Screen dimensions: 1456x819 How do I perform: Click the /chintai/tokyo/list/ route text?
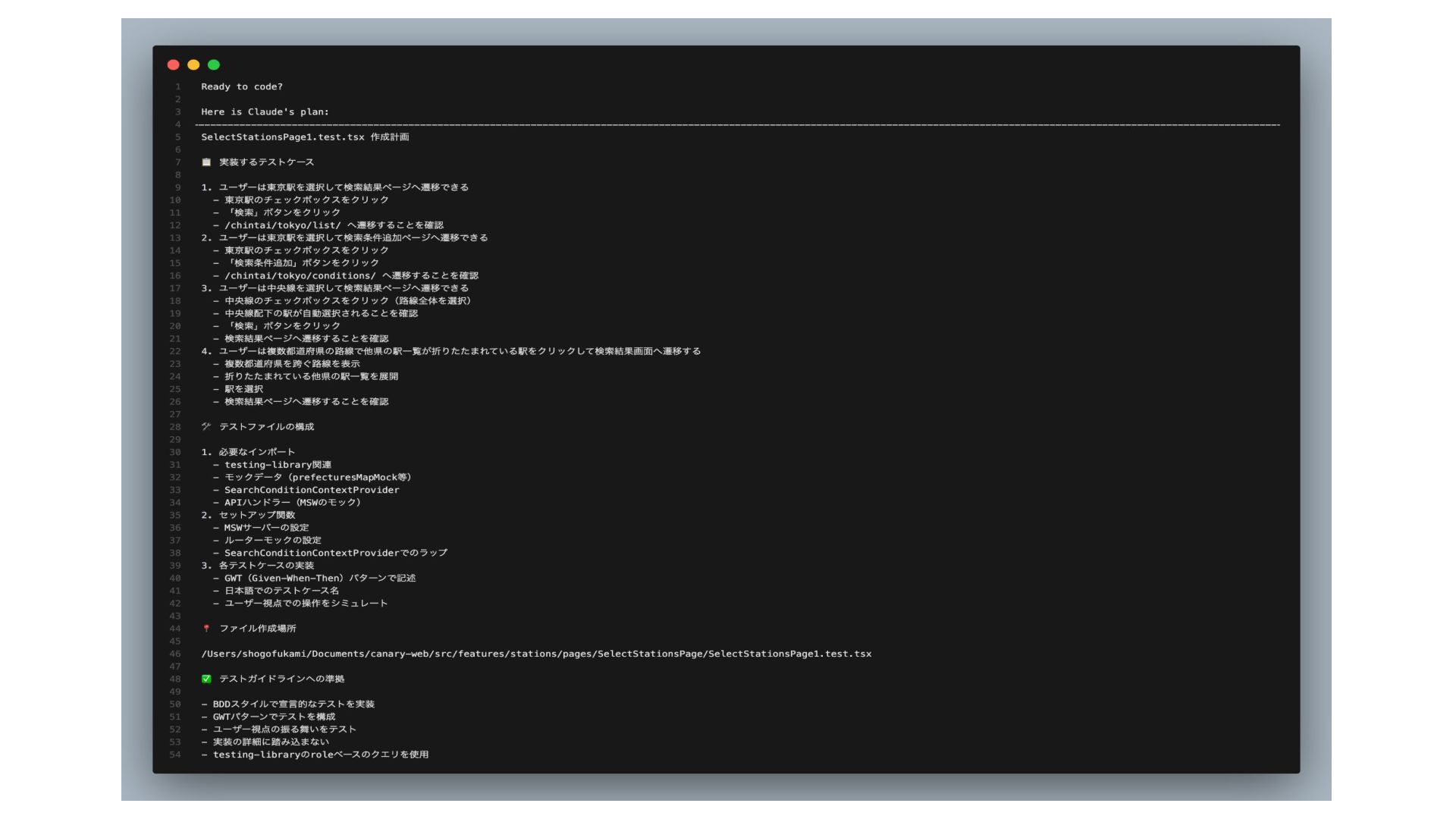pyautogui.click(x=282, y=225)
